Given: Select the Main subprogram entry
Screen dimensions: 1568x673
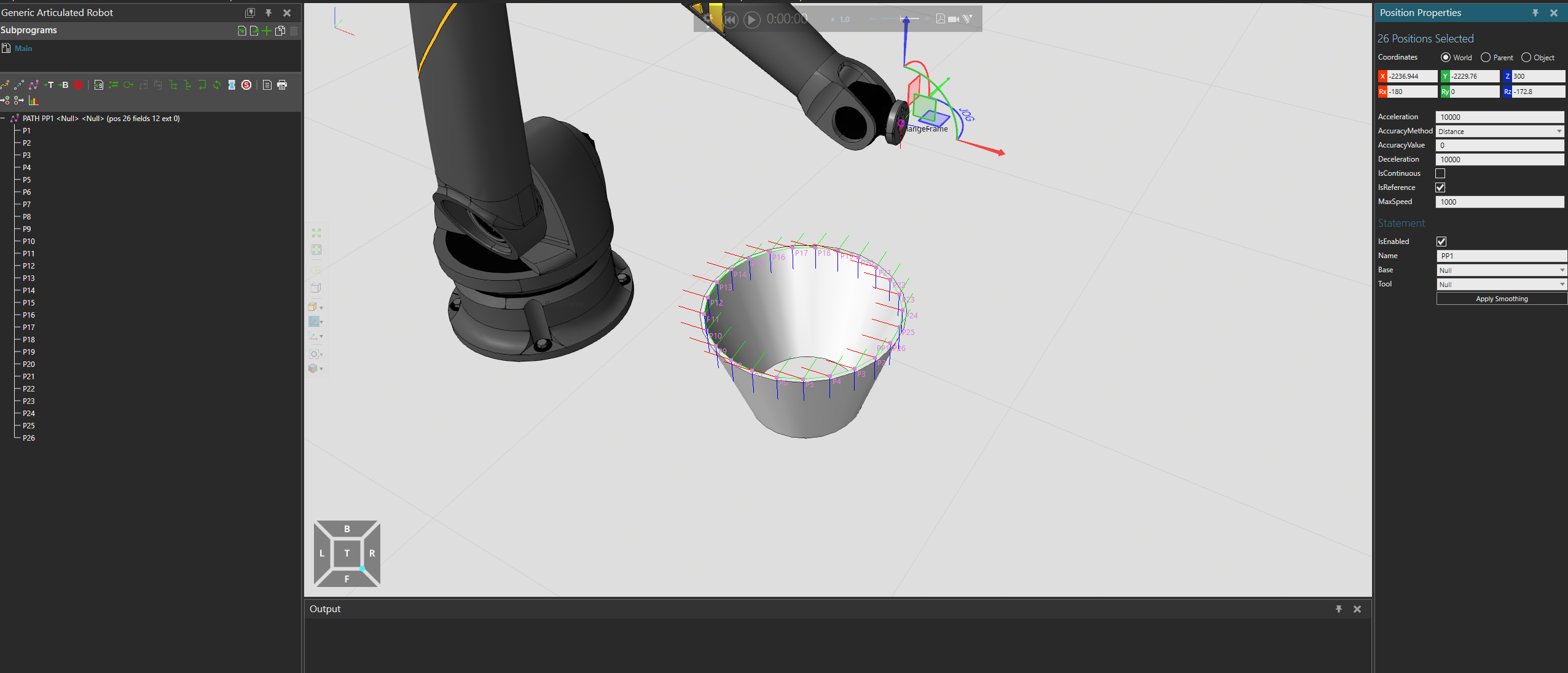Looking at the screenshot, I should click(x=23, y=49).
